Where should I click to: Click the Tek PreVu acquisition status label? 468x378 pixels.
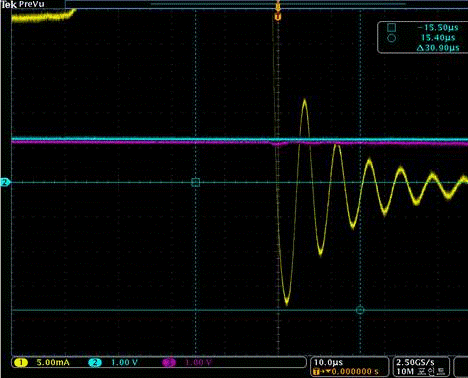click(23, 5)
